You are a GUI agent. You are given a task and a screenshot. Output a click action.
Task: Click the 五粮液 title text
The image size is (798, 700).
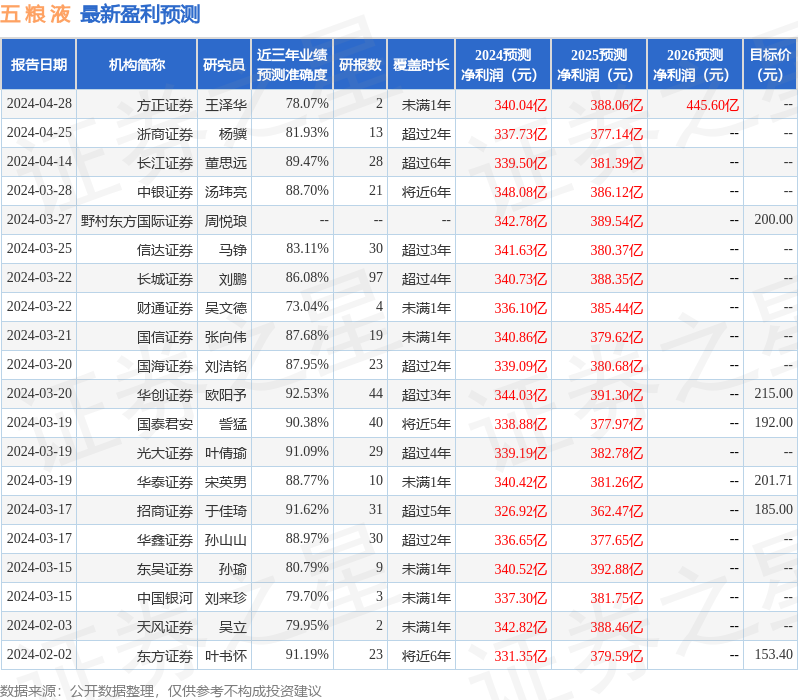(x=35, y=14)
